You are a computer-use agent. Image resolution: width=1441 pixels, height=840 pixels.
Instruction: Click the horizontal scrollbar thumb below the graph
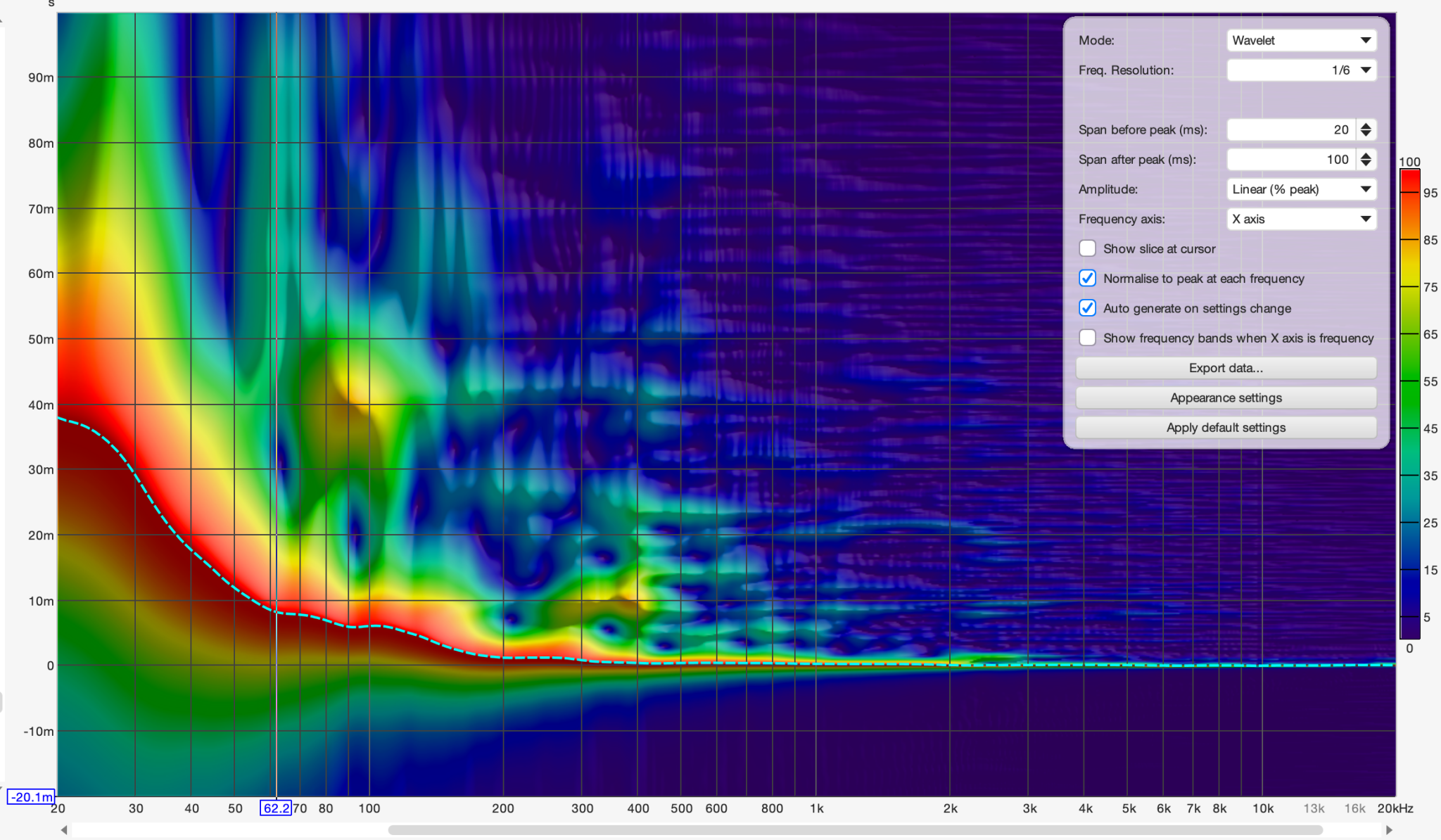(855, 830)
